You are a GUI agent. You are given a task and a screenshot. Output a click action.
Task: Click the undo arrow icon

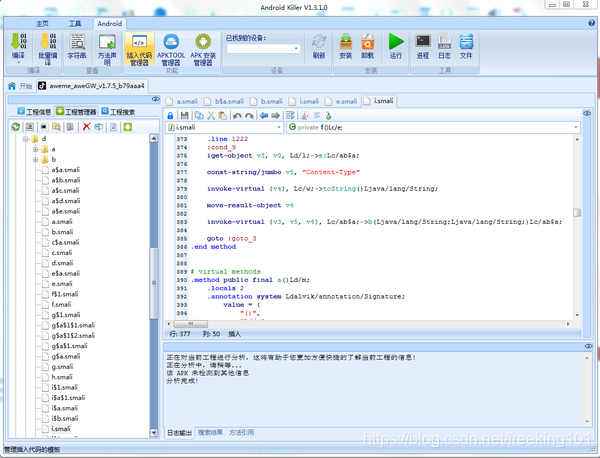tap(237, 115)
